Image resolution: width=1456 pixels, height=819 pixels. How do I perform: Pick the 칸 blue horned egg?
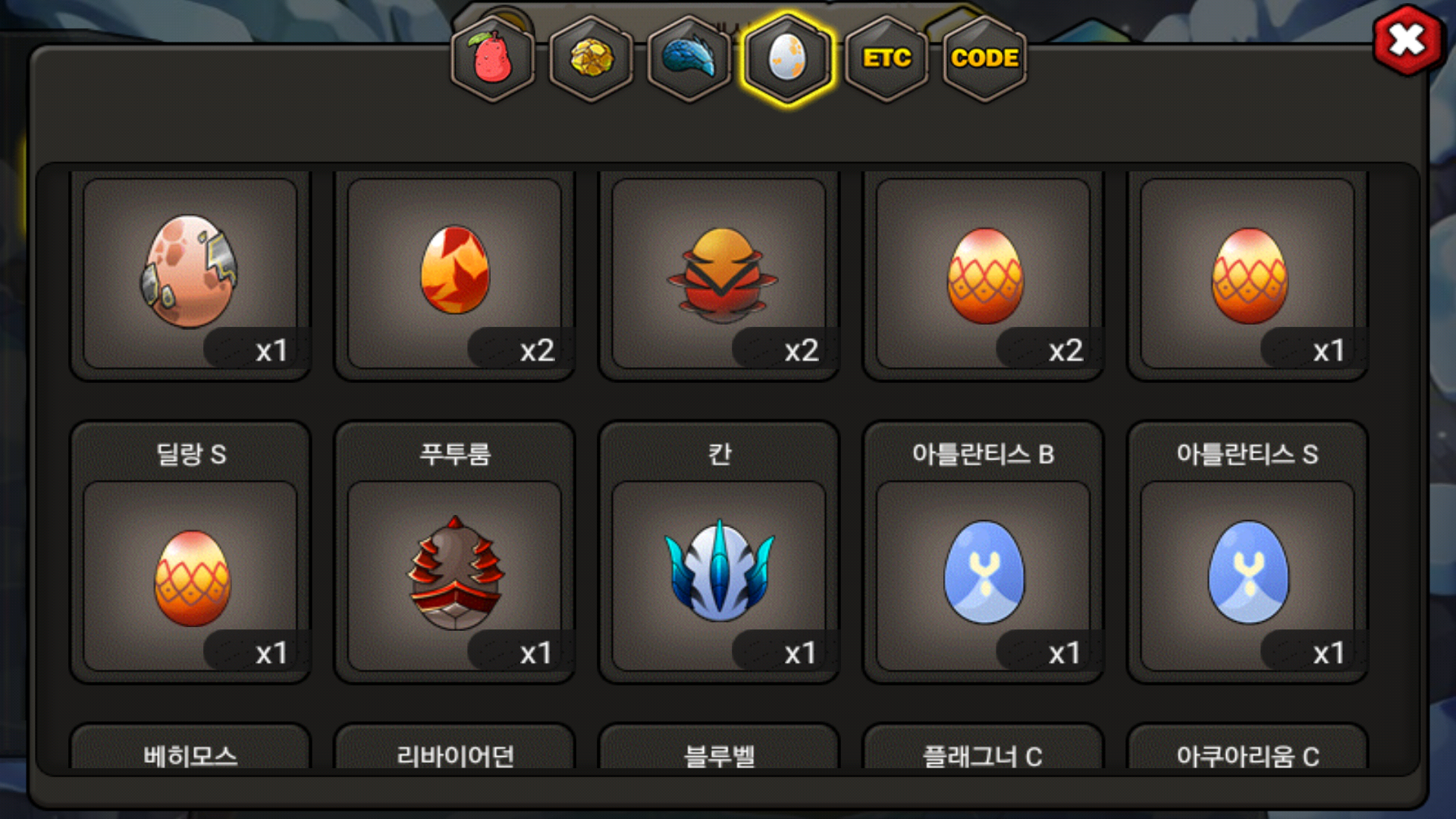(x=719, y=552)
